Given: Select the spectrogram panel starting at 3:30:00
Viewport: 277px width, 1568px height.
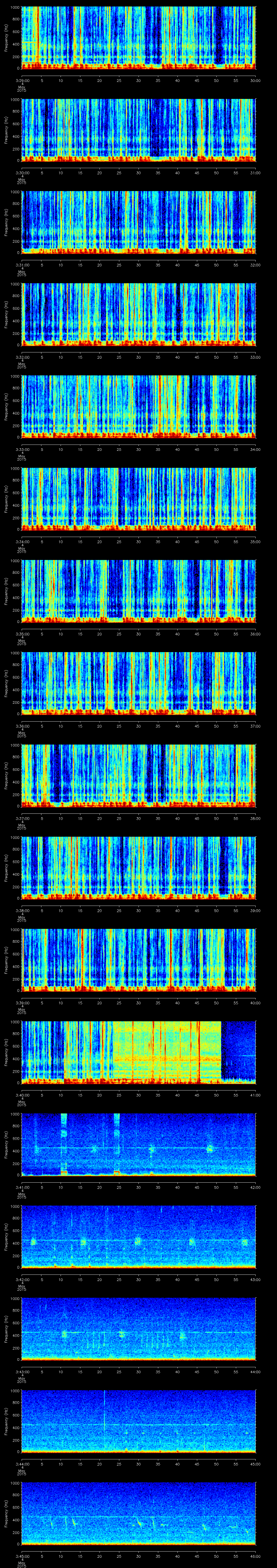Looking at the screenshot, I should click(139, 130).
